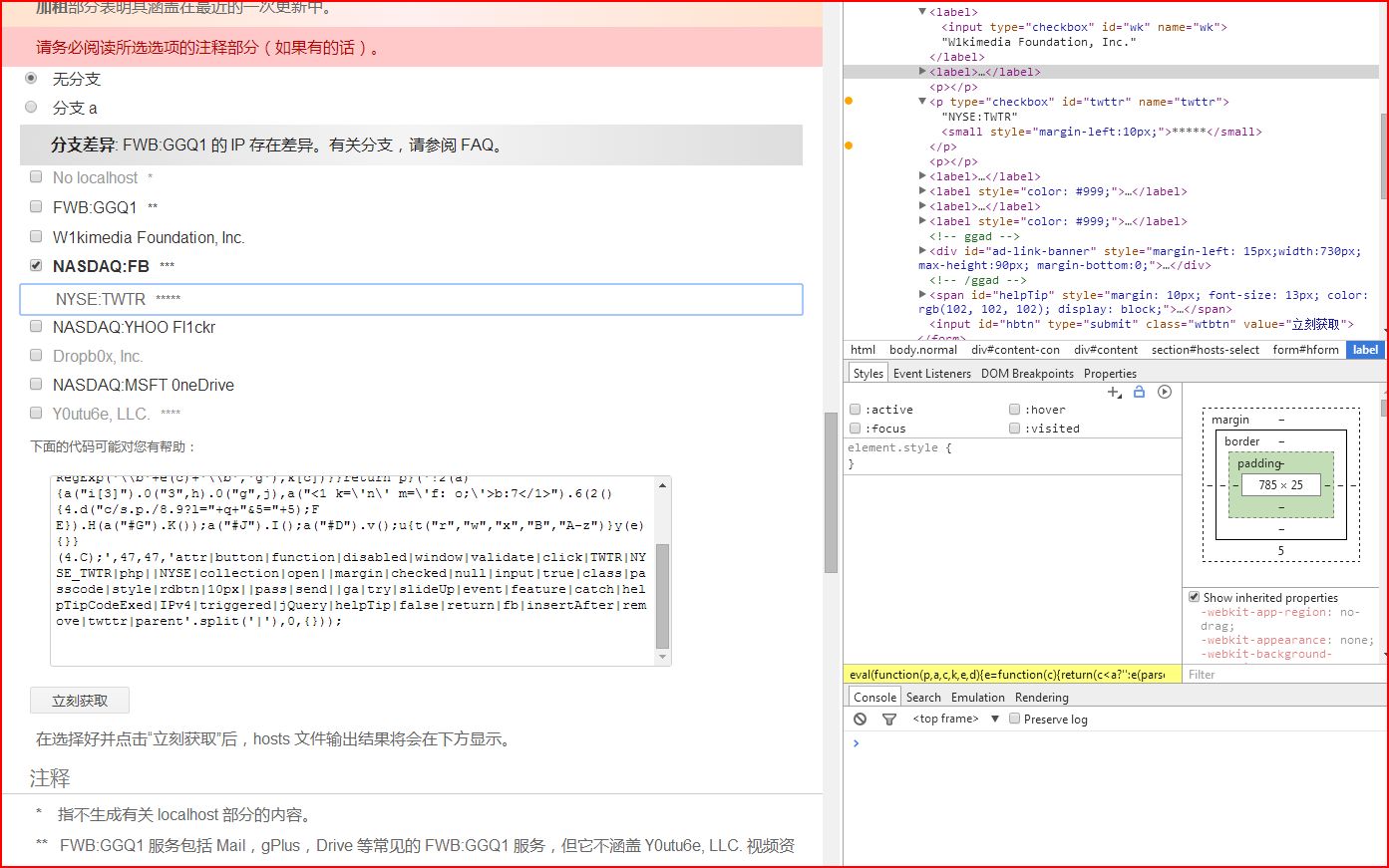
Task: Expand the second label color #999 node
Action: point(922,221)
